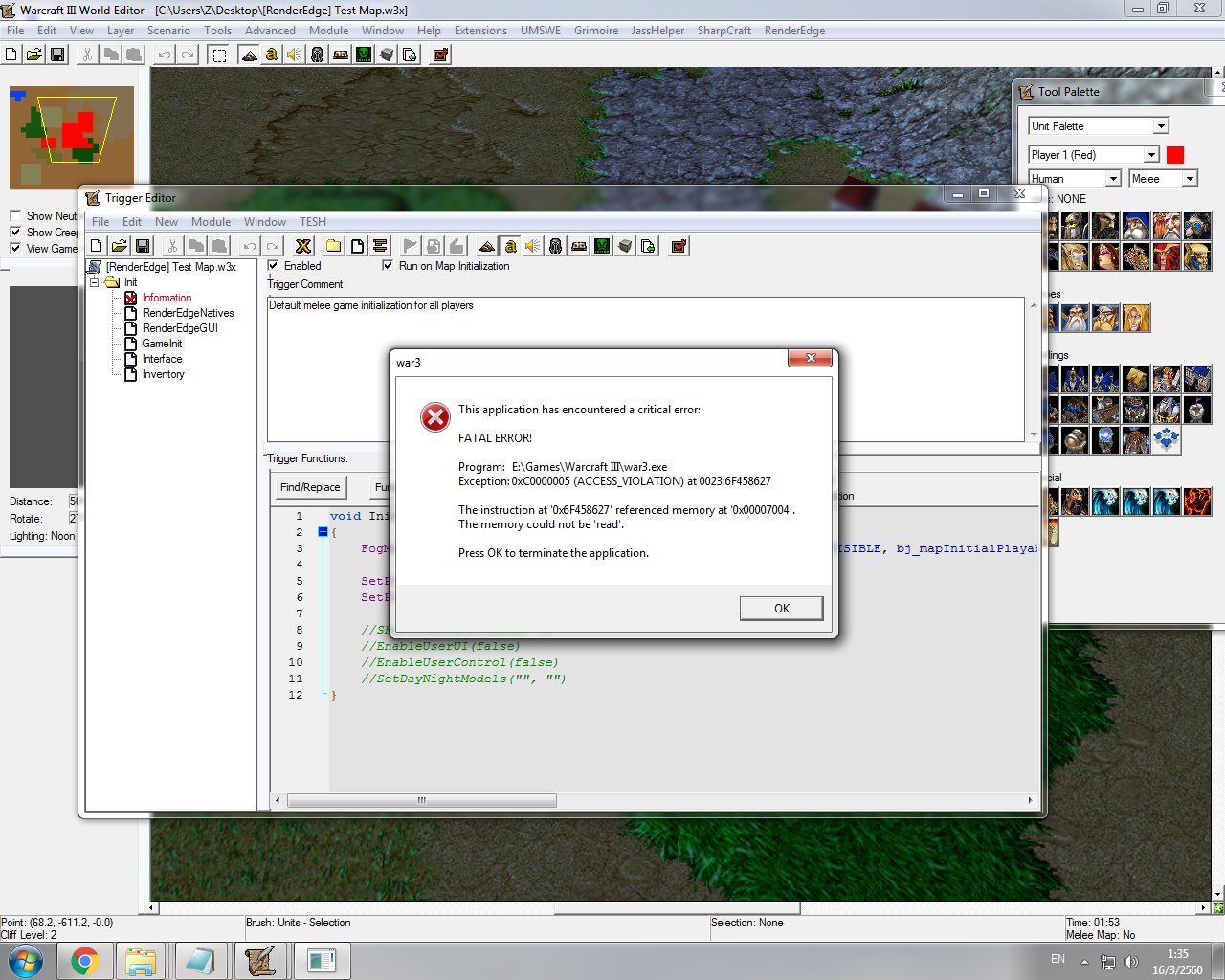
Task: Open the Campaign Editor from World Editor toolbar
Action: [341, 55]
